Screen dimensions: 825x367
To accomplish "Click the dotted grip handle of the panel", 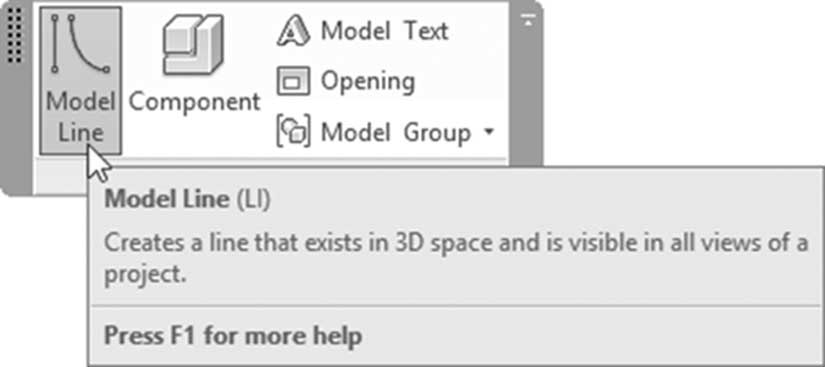I will click(15, 35).
